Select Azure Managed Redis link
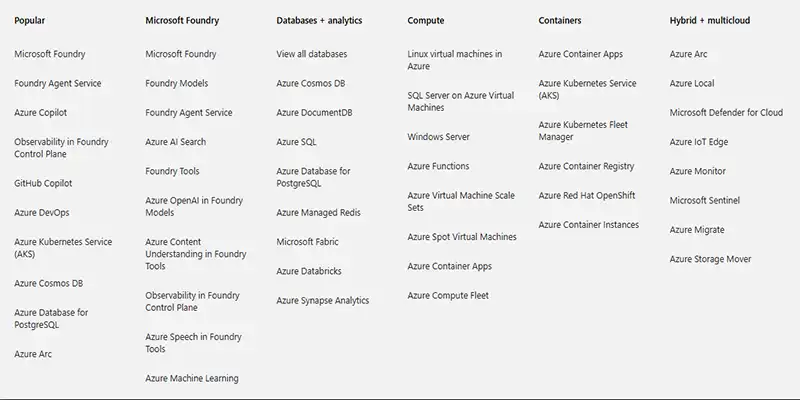Image resolution: width=800 pixels, height=400 pixels. (x=318, y=213)
